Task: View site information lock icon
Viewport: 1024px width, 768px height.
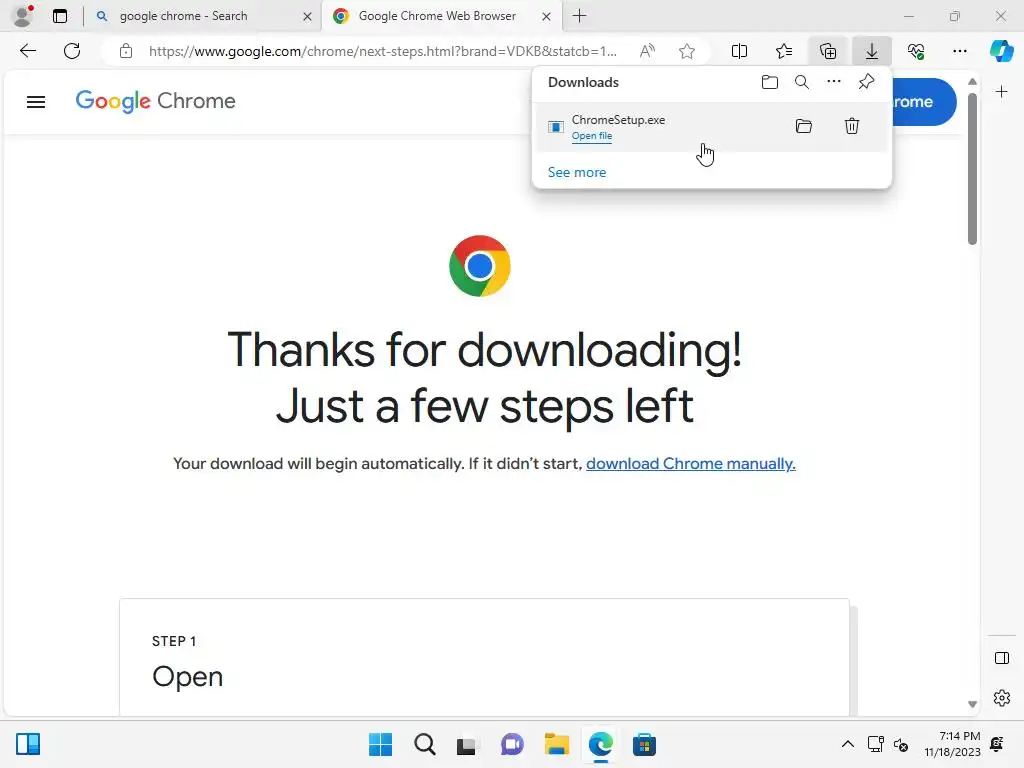Action: click(x=126, y=51)
